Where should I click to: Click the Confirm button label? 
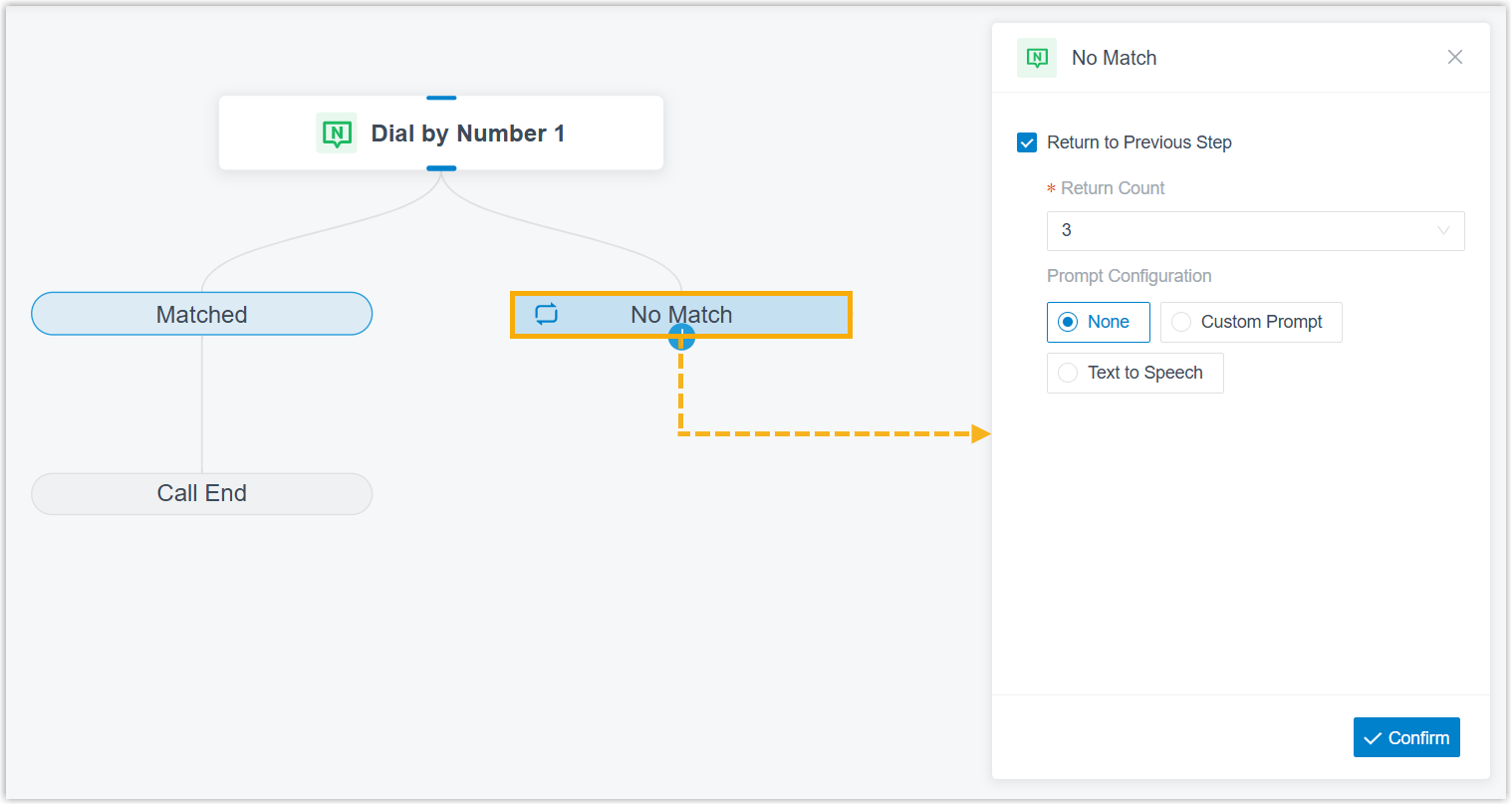(1419, 738)
